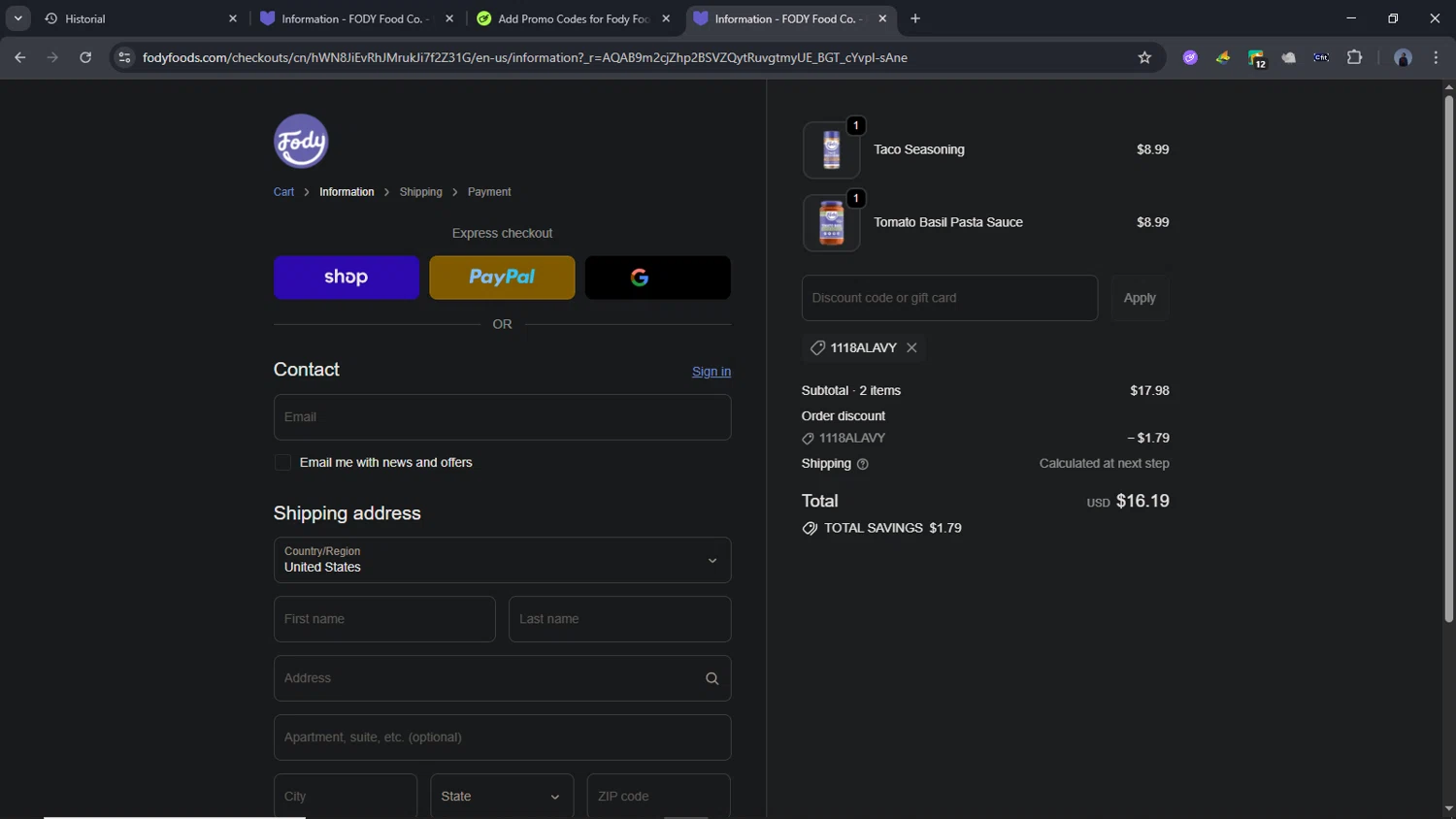Focus the First name field
Image resolution: width=1456 pixels, height=819 pixels.
384,619
